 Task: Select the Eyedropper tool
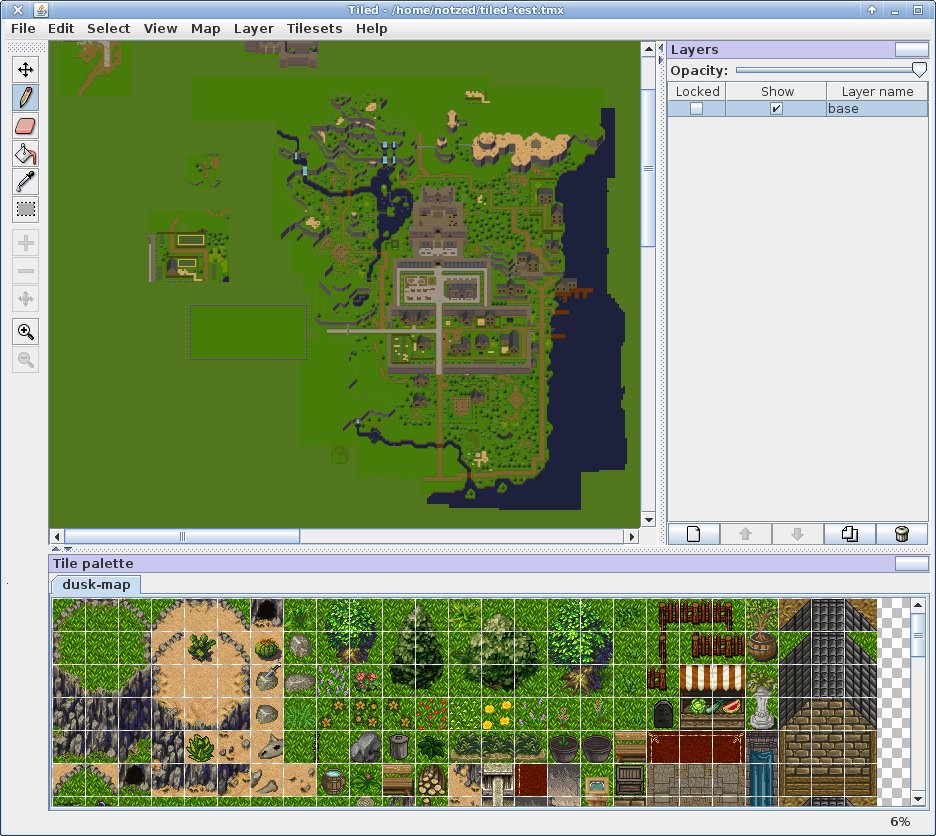26,182
